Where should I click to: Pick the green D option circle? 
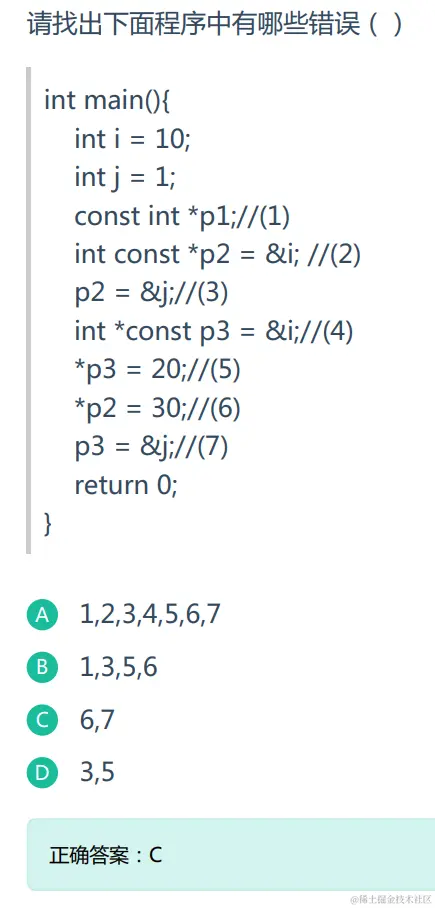point(42,772)
